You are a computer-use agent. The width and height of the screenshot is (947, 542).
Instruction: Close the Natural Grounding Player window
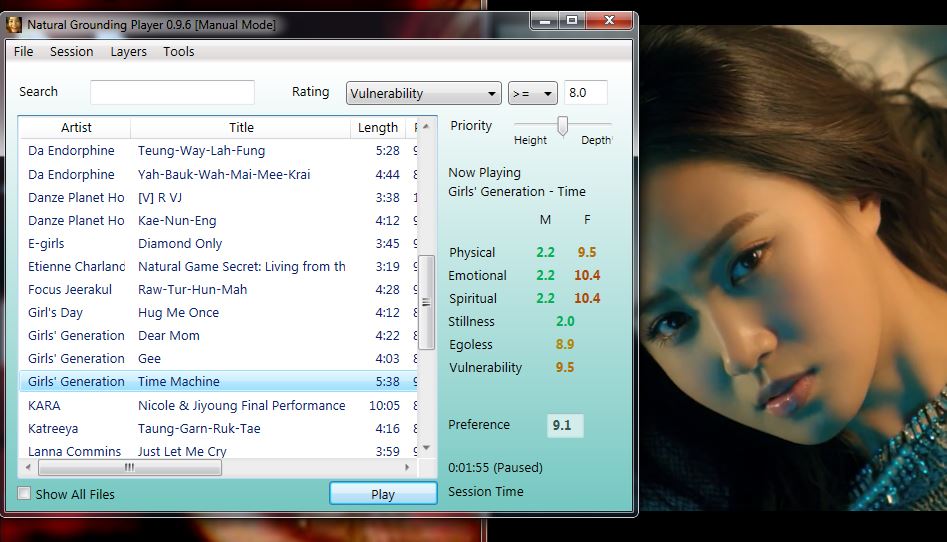(x=609, y=21)
